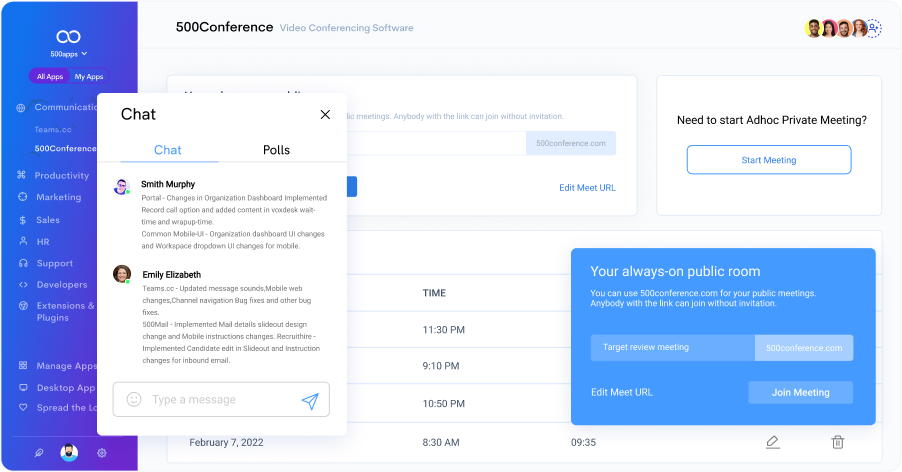Switch to the My Apps toggle
Screen dimensions: 902x472
89,76
